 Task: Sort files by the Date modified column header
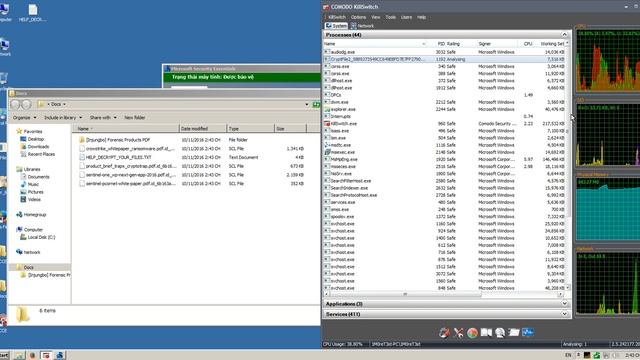click(x=202, y=129)
